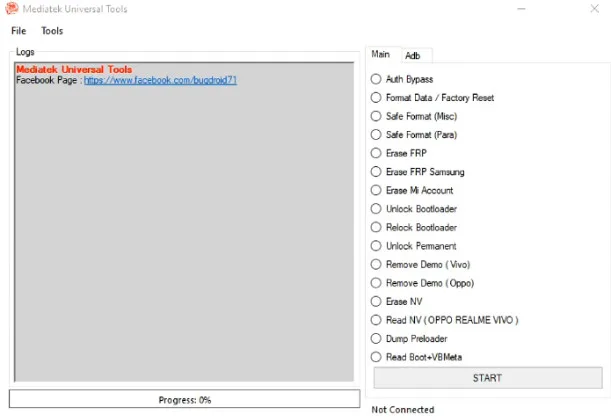Select the Unlock Bootloader option

(x=376, y=209)
